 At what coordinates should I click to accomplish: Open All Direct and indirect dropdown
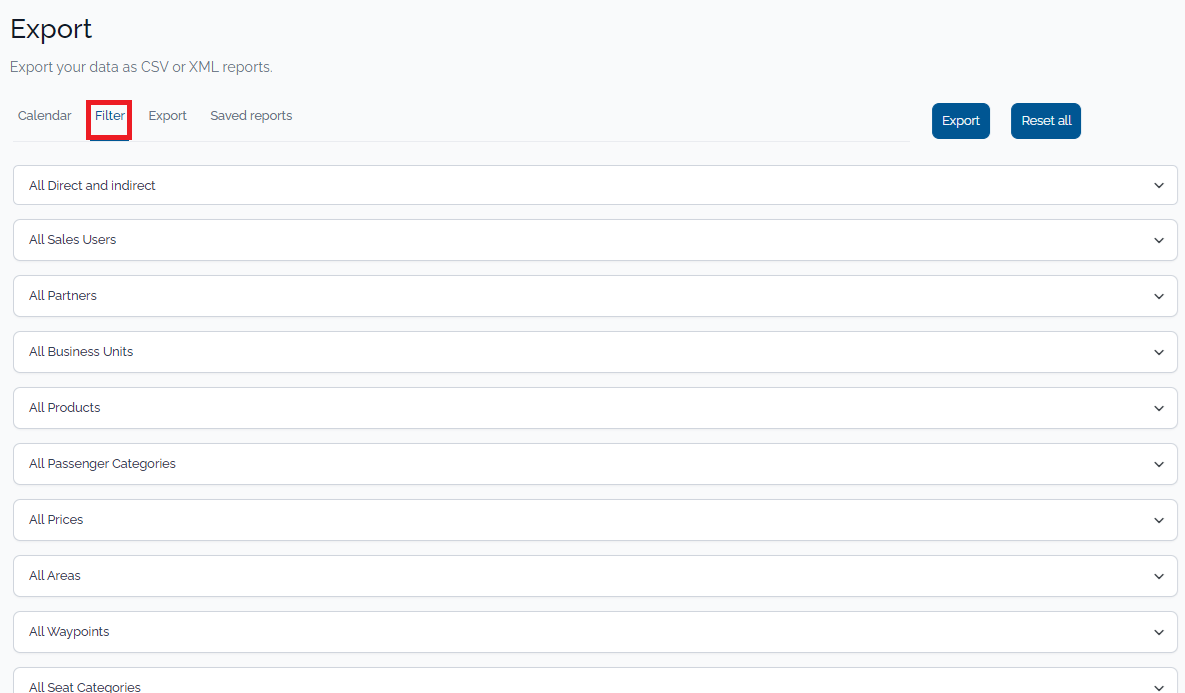[x=596, y=185]
